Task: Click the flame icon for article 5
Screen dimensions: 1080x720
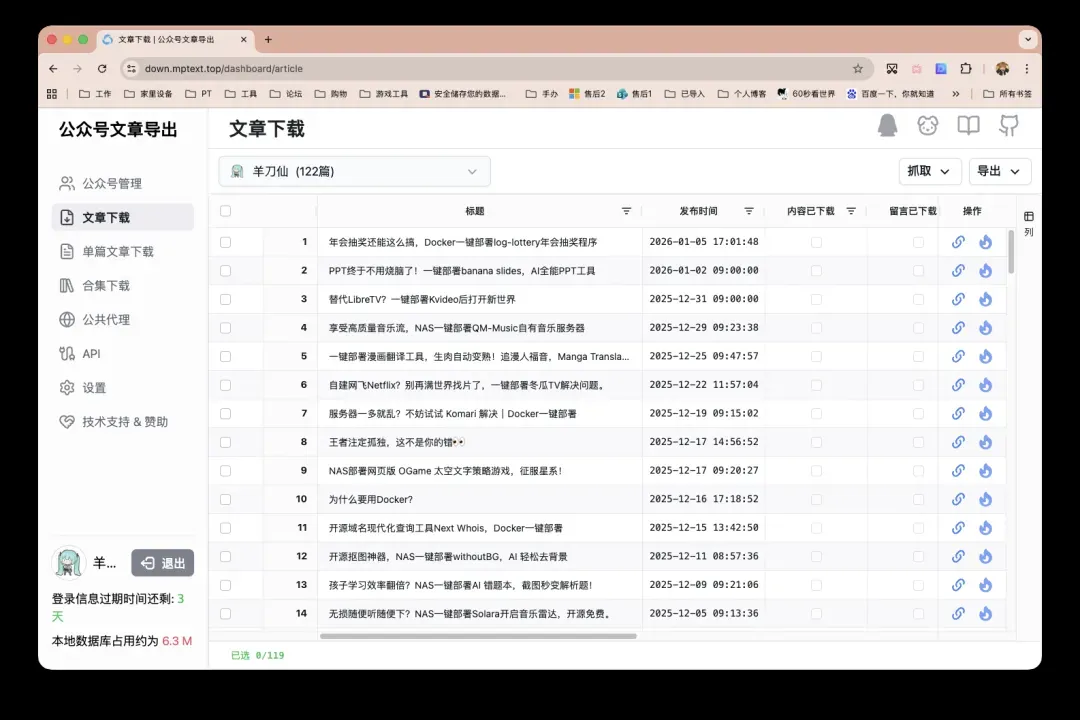Action: 985,356
